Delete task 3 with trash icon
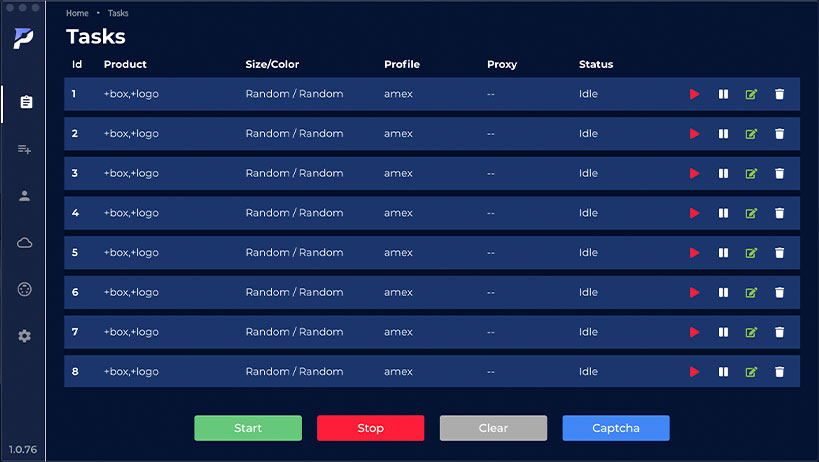The image size is (819, 462). point(779,173)
